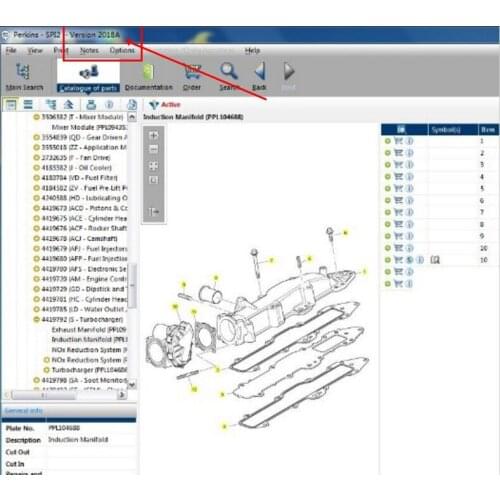Click the book-with-magnifier icon in the Symbol column
Screen dimensions: 500x500
pos(435,260)
